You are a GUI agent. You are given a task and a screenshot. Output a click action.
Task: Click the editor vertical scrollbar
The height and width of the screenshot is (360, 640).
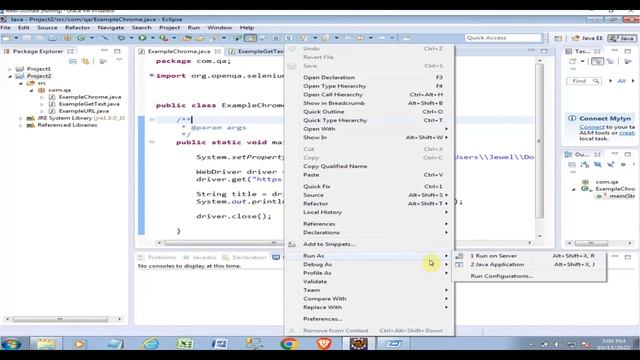coord(540,141)
